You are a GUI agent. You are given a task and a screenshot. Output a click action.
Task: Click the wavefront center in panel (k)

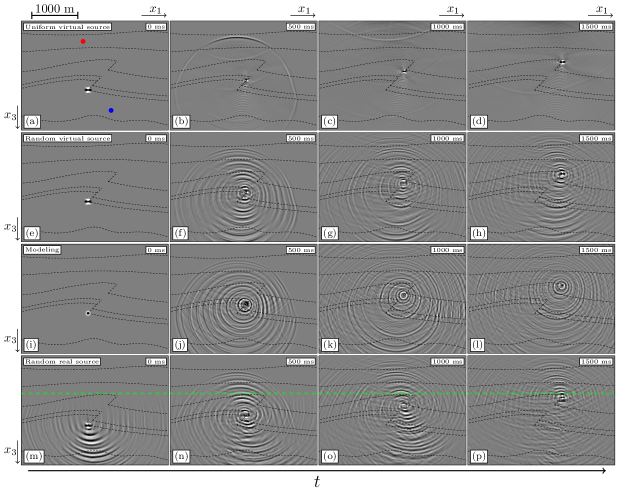pyautogui.click(x=402, y=296)
